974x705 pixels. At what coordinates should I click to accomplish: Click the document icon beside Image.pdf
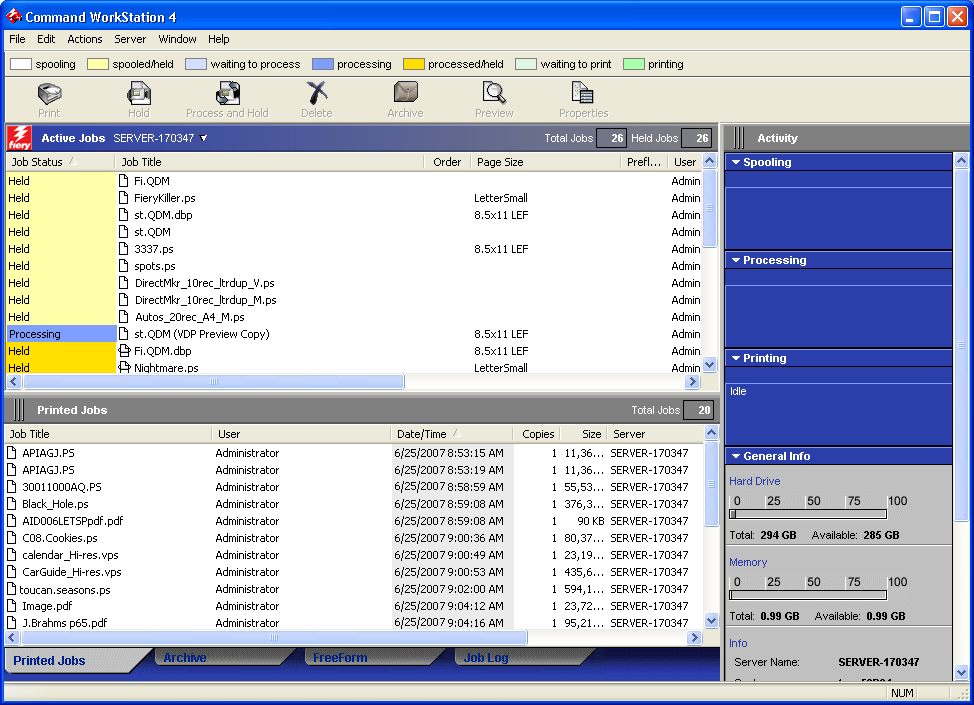pyautogui.click(x=12, y=606)
